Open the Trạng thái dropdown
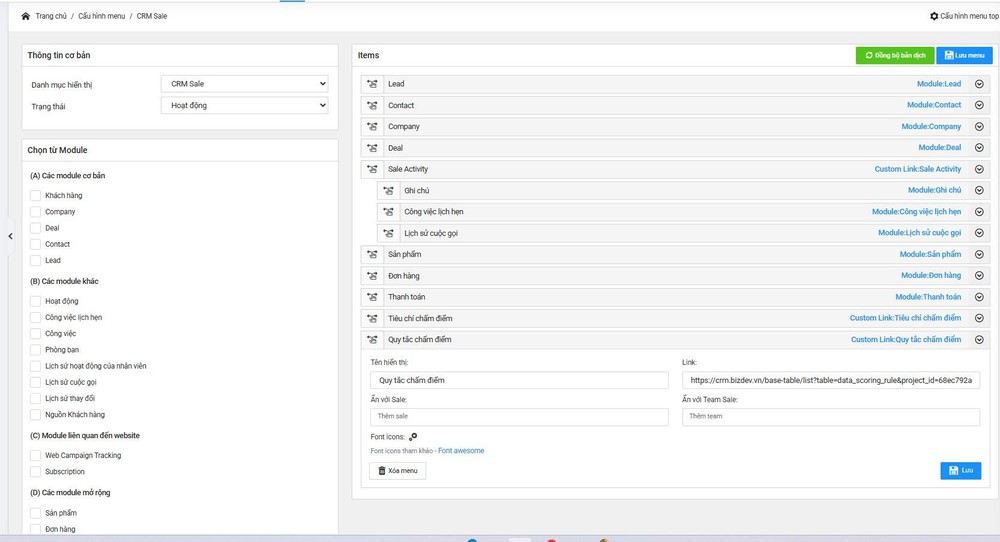 pyautogui.click(x=244, y=105)
